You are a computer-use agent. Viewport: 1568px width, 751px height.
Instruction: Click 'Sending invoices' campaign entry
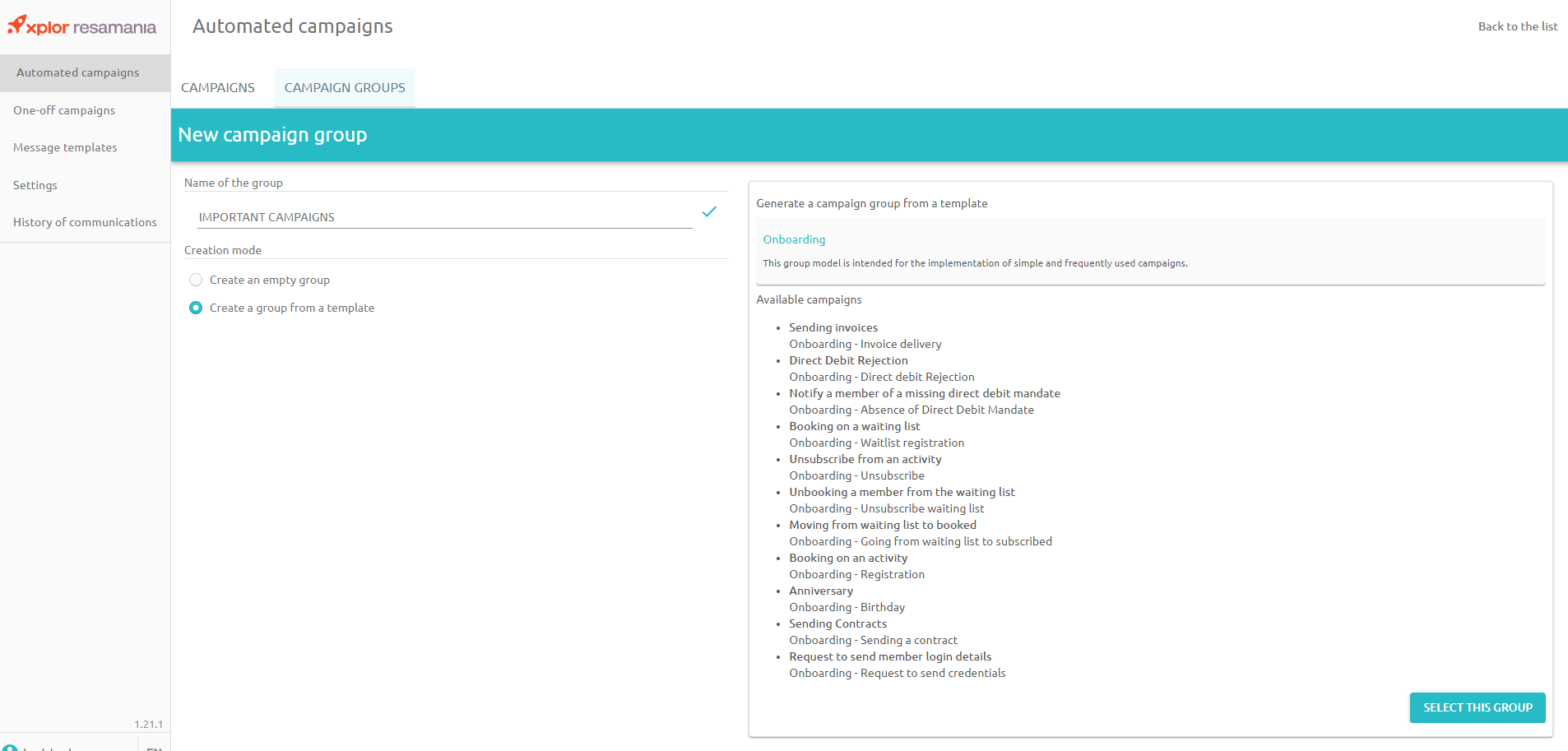833,327
